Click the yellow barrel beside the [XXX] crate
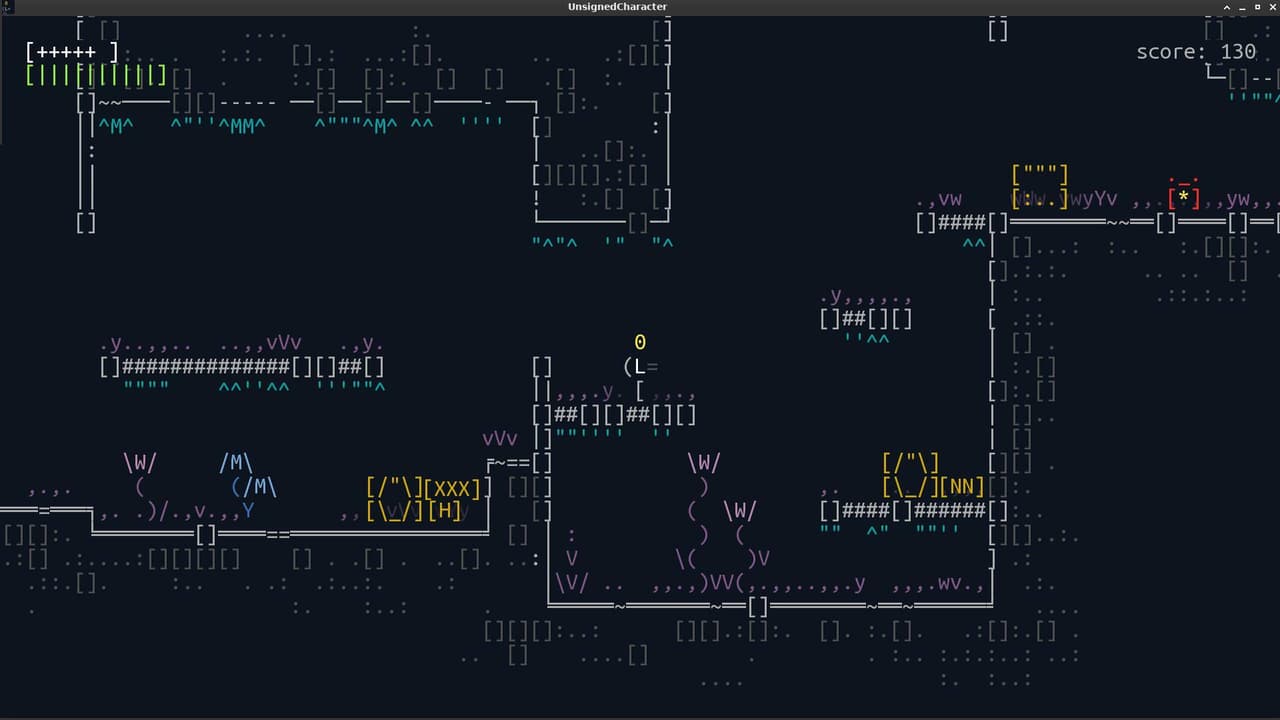The image size is (1280, 720). tap(394, 500)
